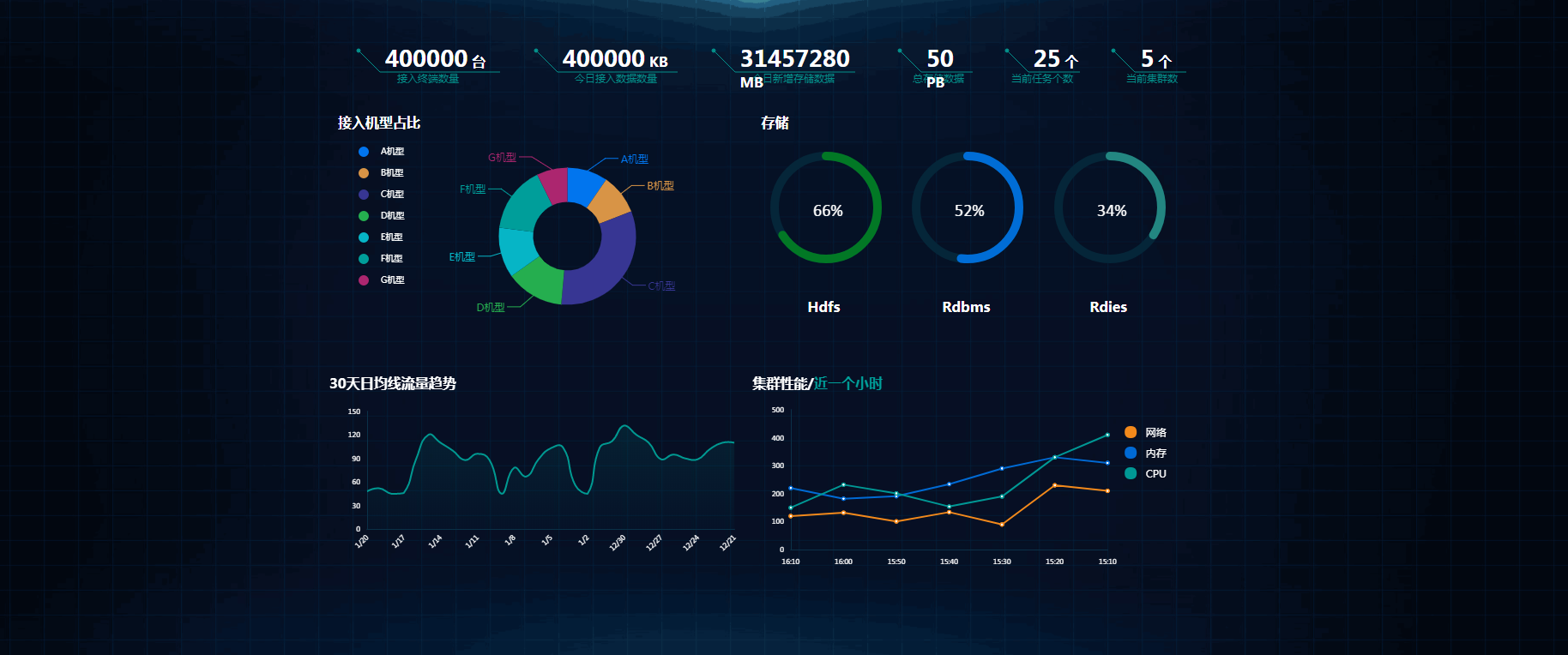Click the 1/20 x-axis date label
1568x655 pixels.
362,541
